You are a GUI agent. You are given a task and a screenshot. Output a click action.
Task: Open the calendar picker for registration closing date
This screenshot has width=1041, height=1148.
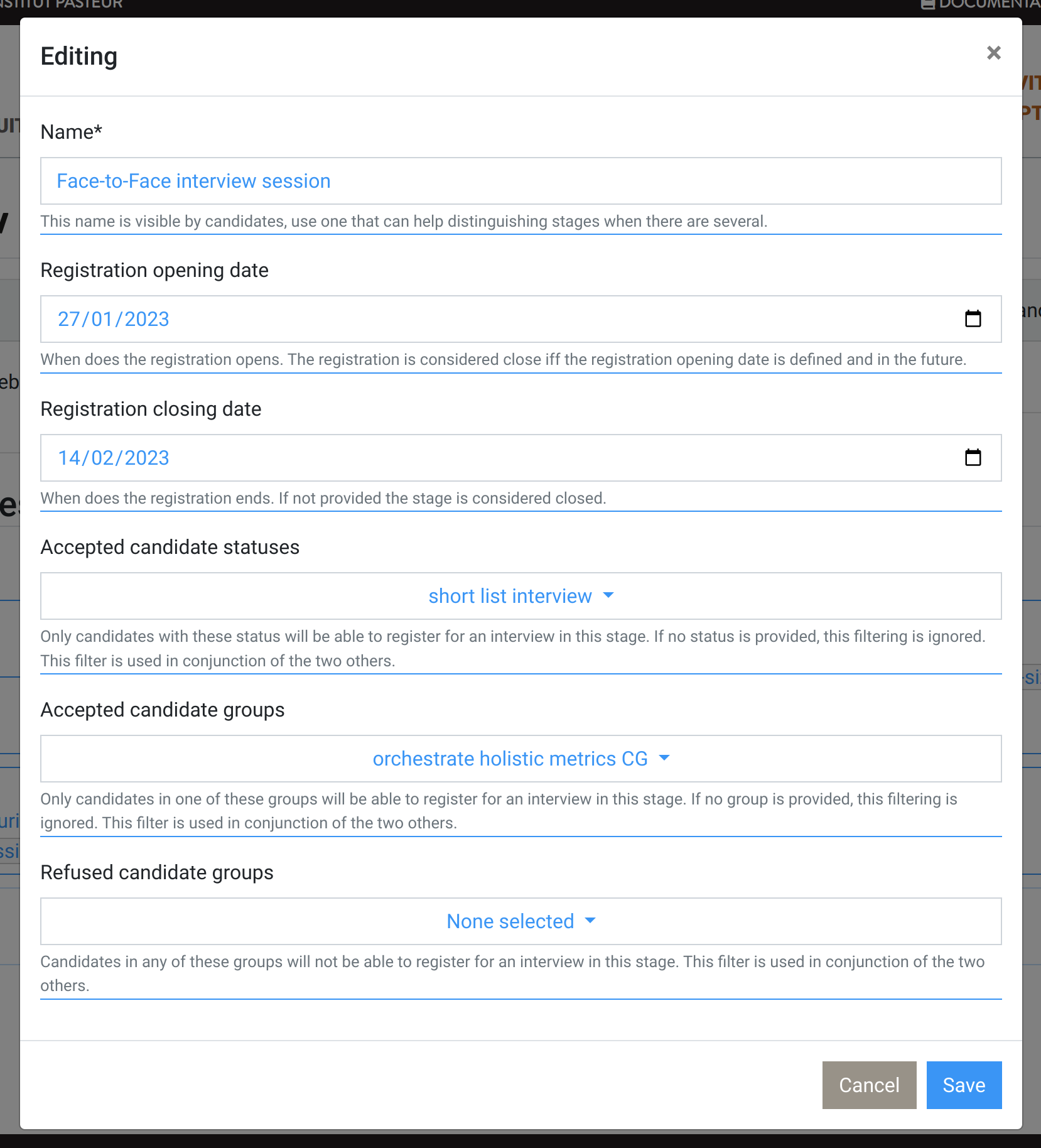pos(973,458)
